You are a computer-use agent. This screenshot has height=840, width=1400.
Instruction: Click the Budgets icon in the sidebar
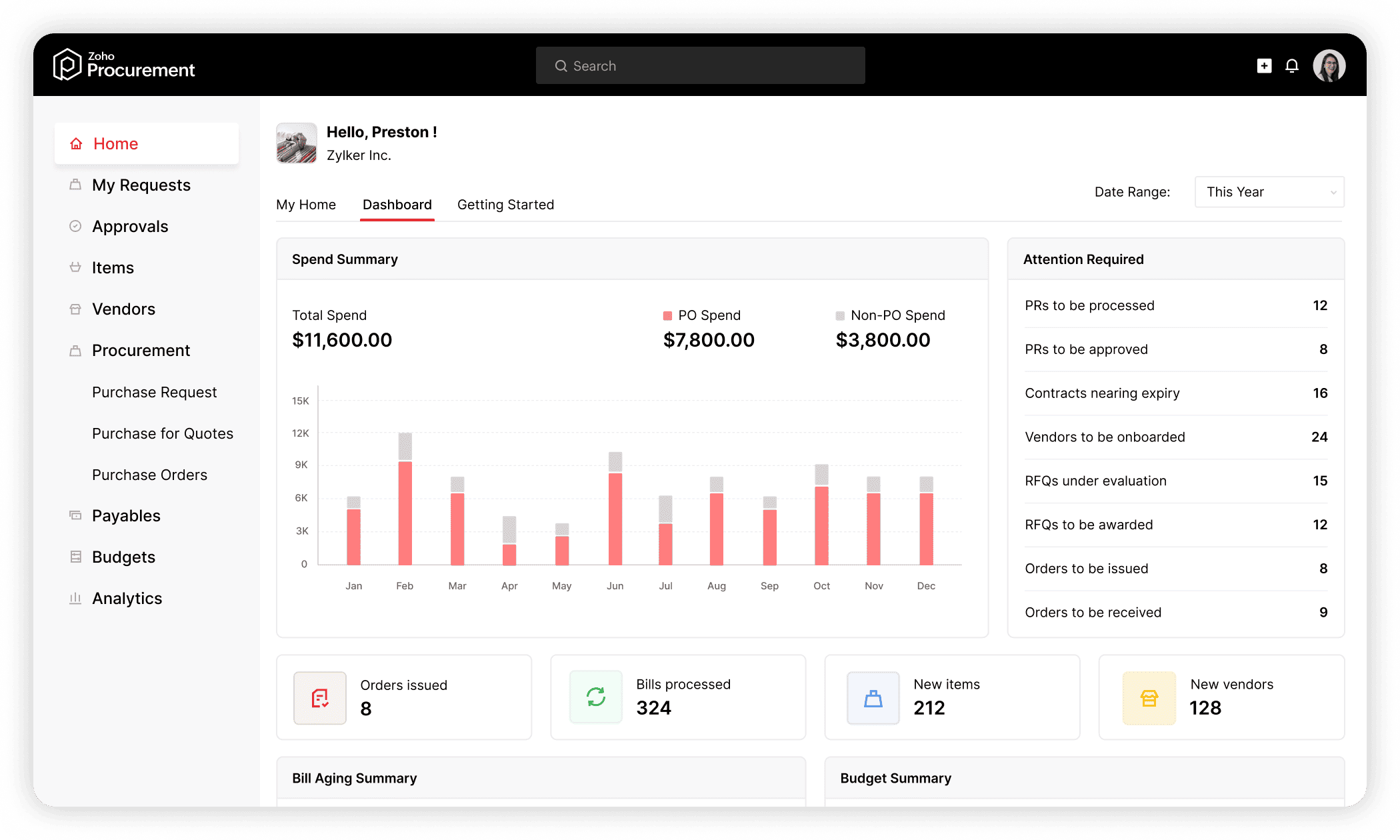(75, 557)
